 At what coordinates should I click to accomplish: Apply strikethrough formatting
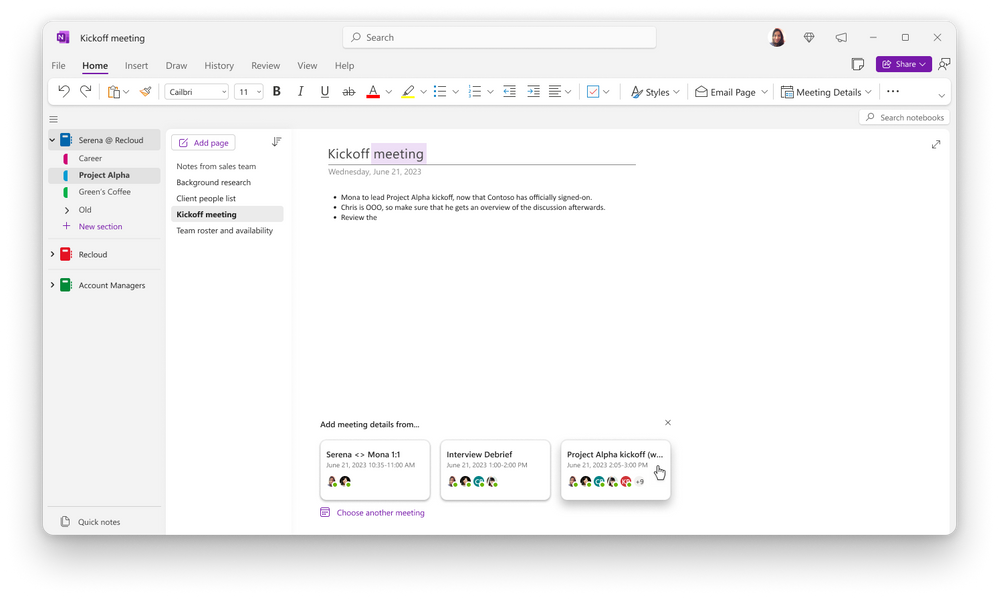(348, 91)
